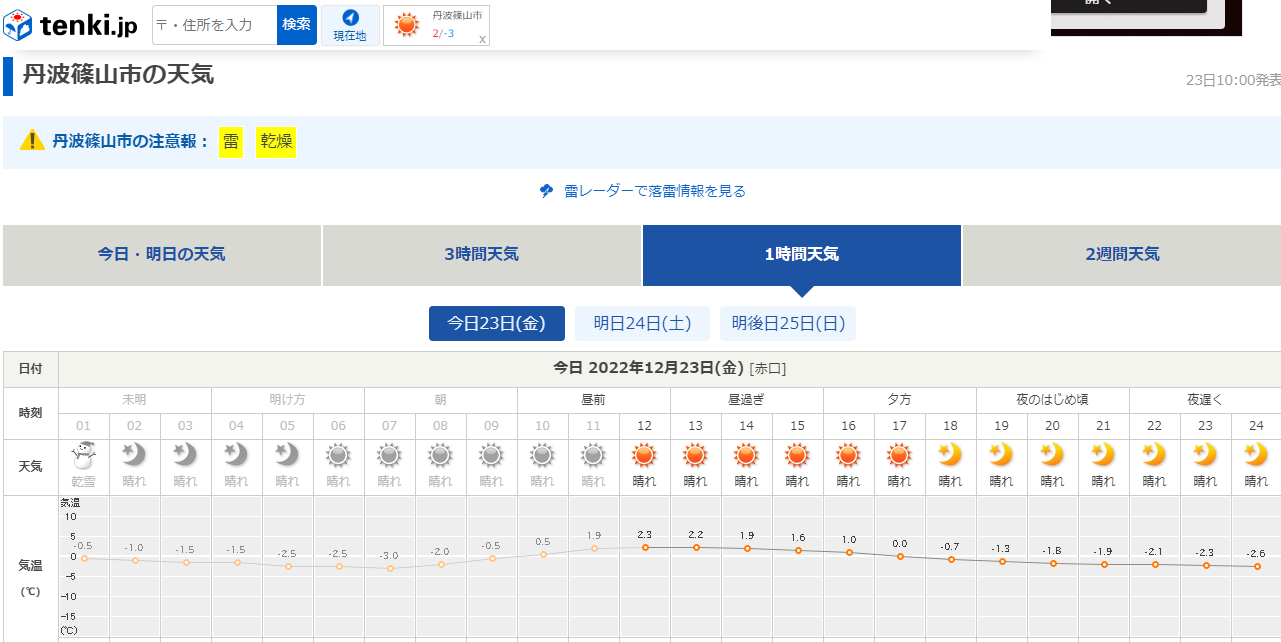Select 明後日25日(日) day button

(x=788, y=324)
